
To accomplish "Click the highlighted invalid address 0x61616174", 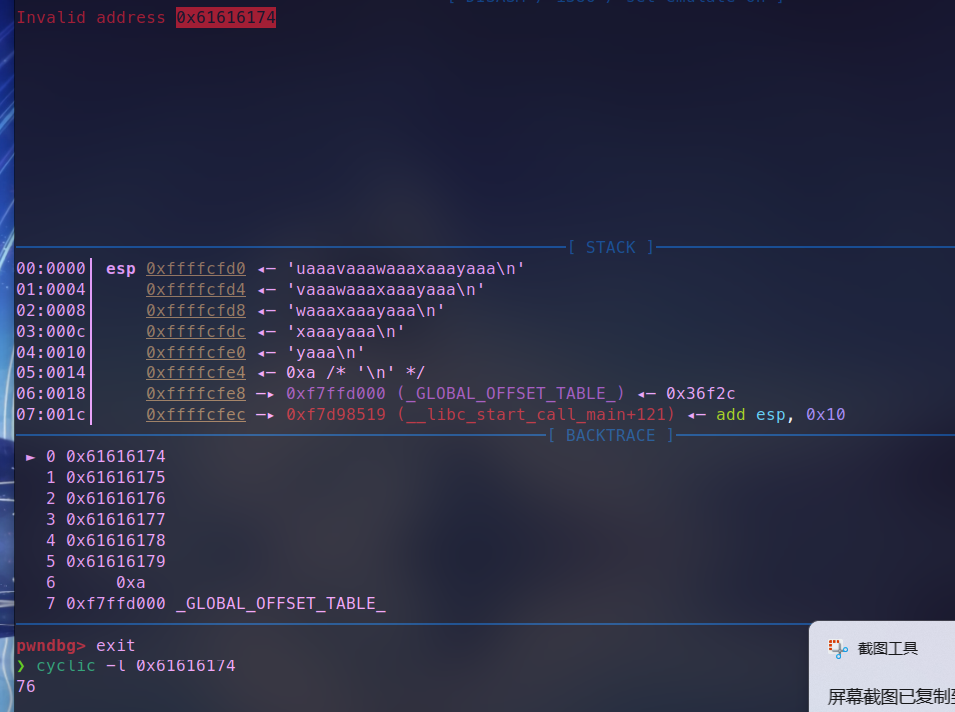I will pos(226,18).
